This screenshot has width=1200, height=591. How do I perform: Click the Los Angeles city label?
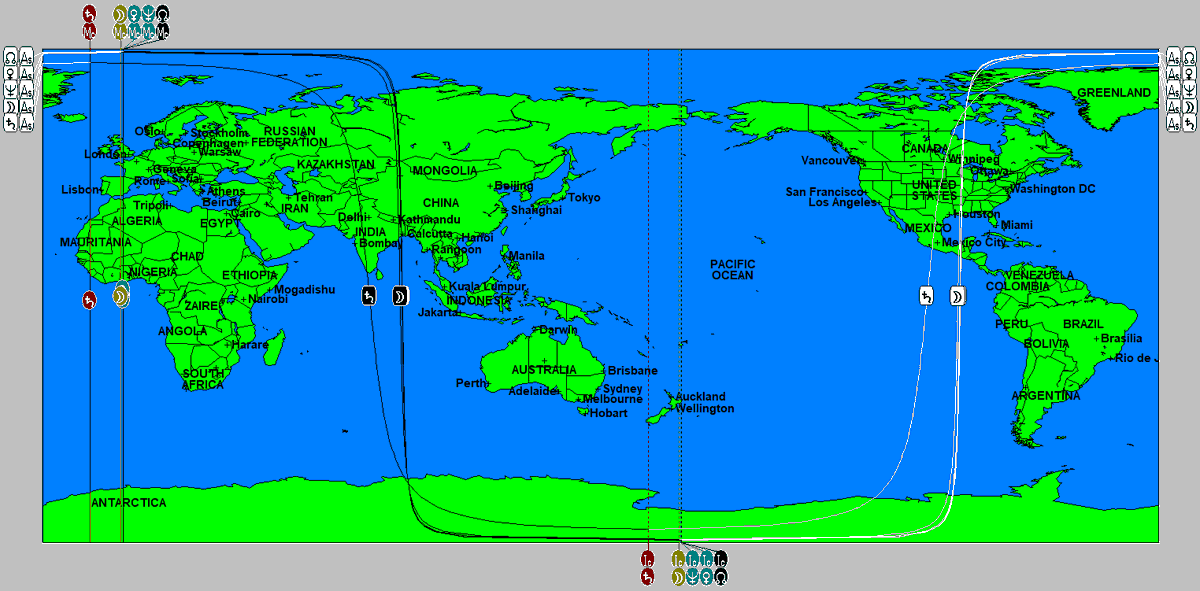[x=842, y=202]
